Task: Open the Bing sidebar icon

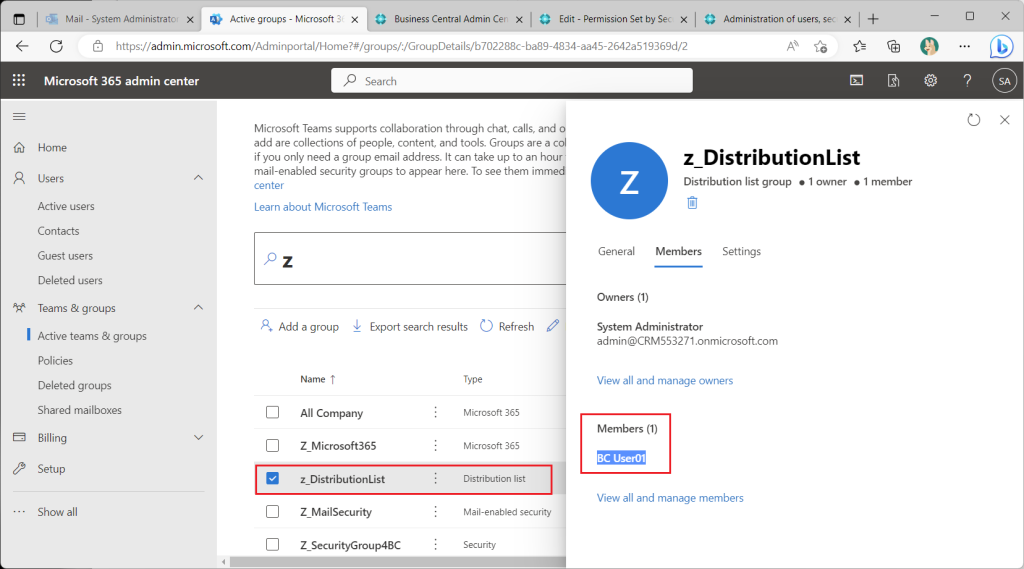Action: (1001, 46)
